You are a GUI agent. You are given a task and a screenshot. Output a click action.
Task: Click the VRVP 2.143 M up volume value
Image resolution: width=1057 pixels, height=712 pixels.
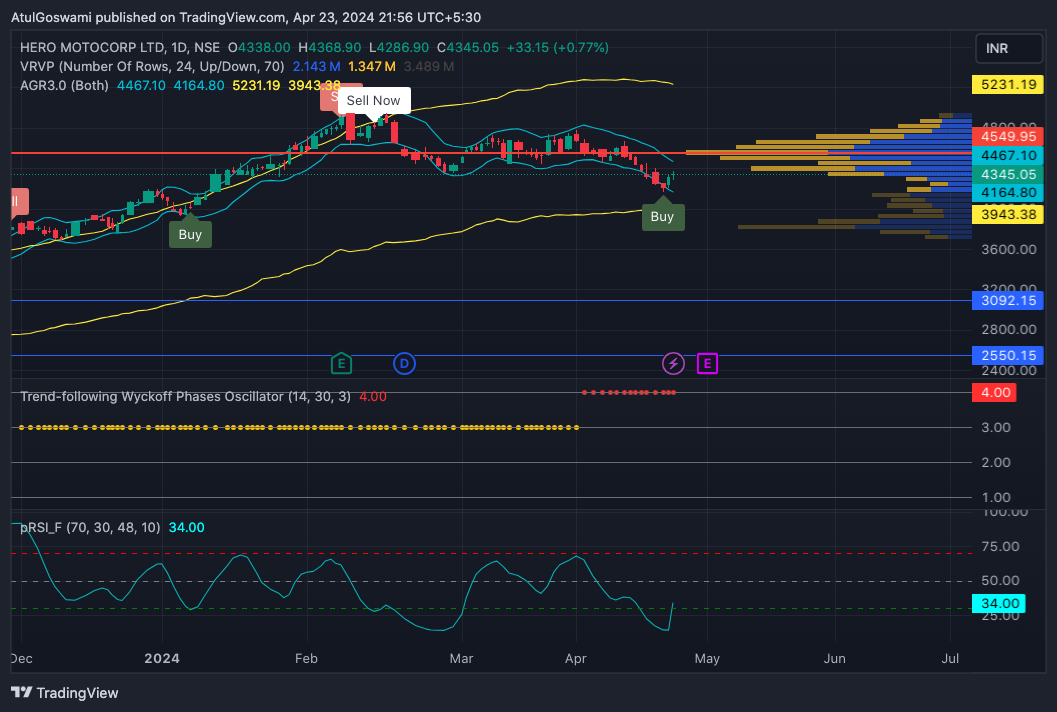(316, 66)
